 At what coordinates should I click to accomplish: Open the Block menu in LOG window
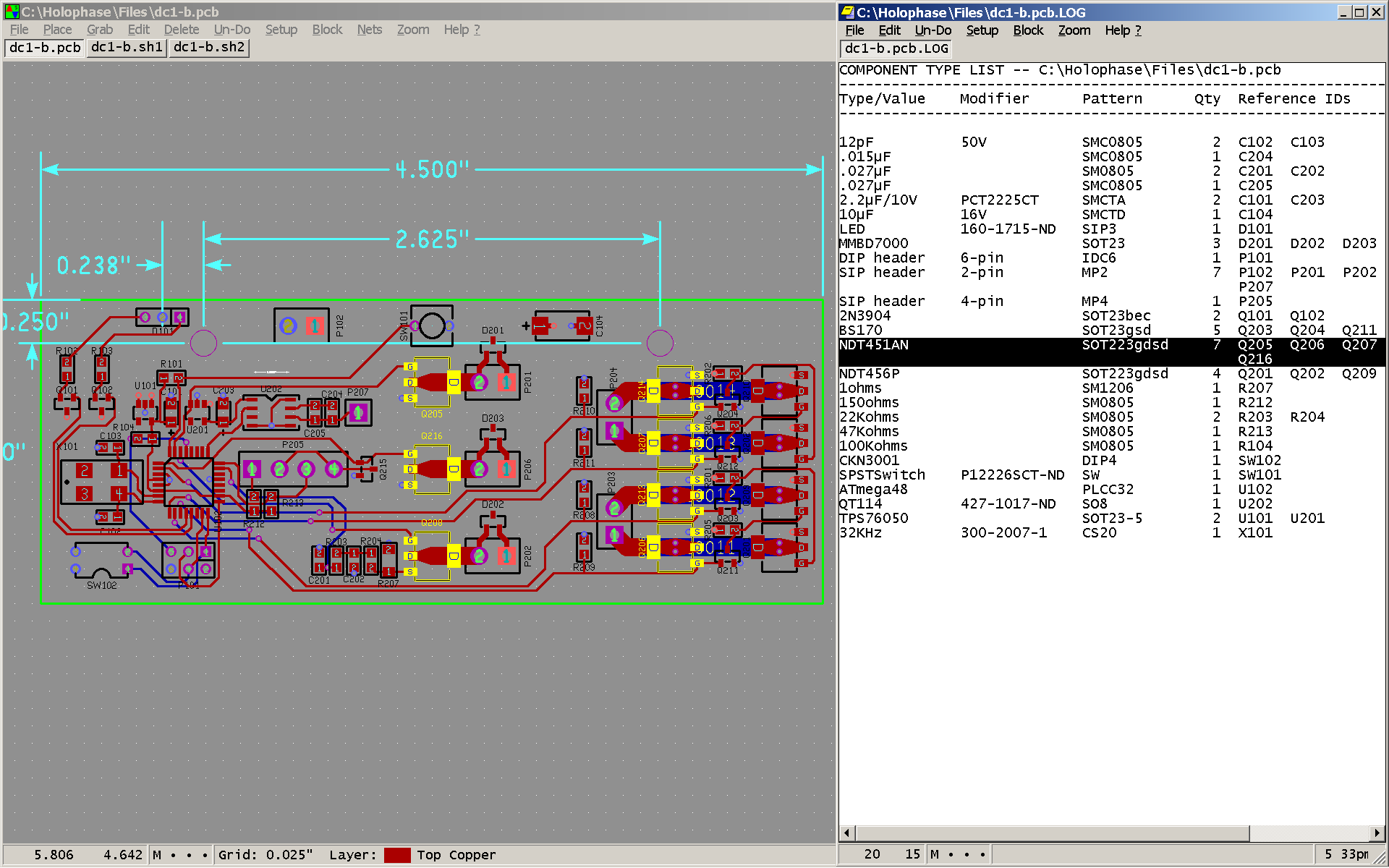point(1027,30)
